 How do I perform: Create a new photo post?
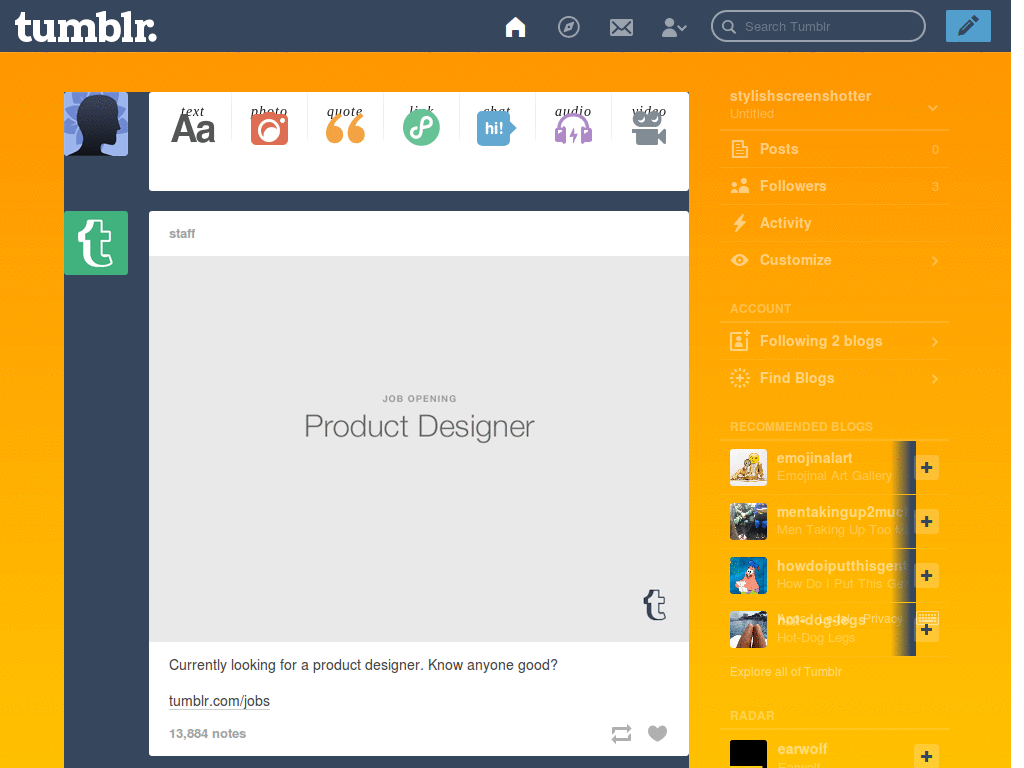coord(269,126)
